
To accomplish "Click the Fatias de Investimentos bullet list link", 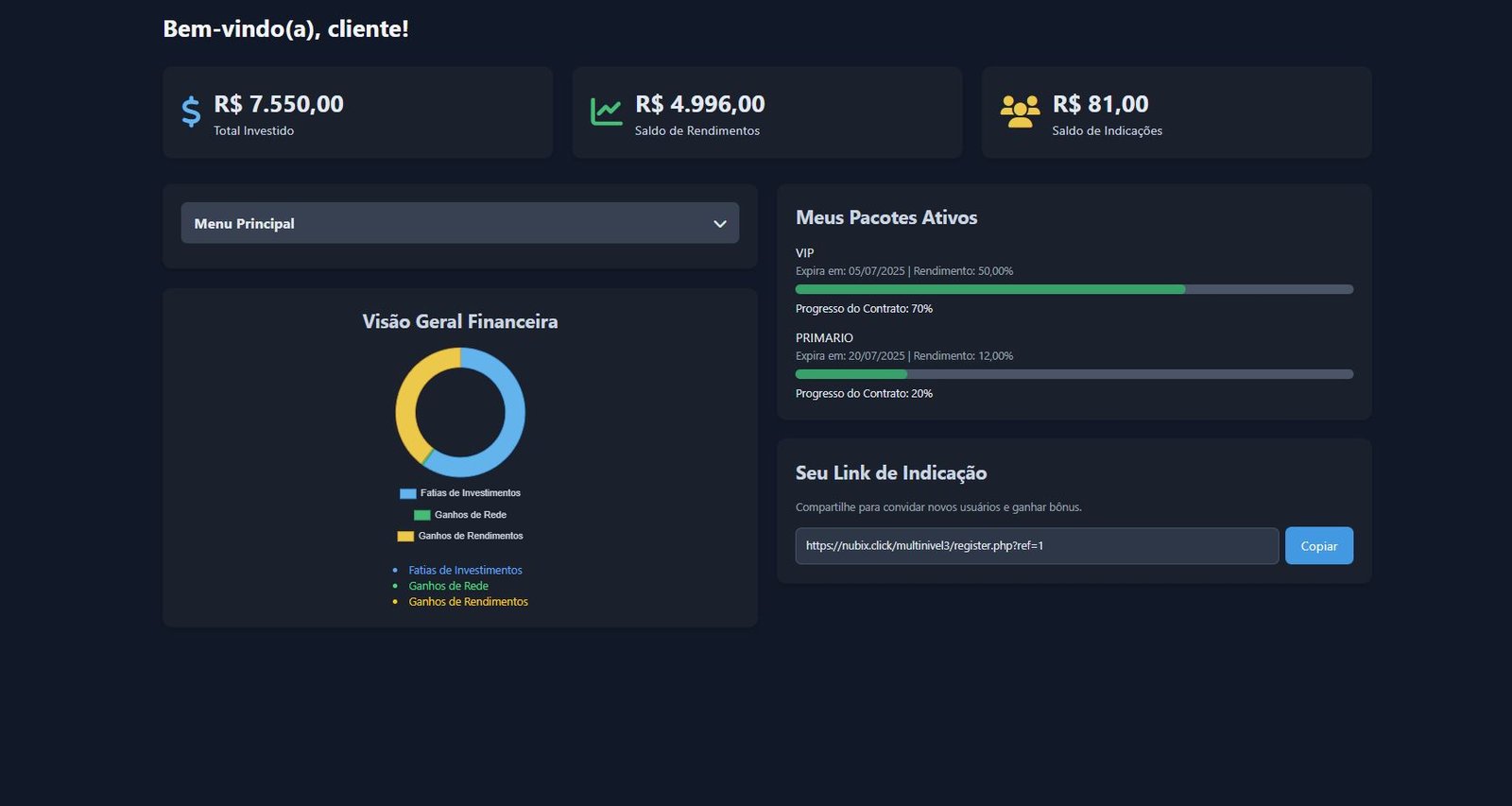I will pyautogui.click(x=465, y=571).
